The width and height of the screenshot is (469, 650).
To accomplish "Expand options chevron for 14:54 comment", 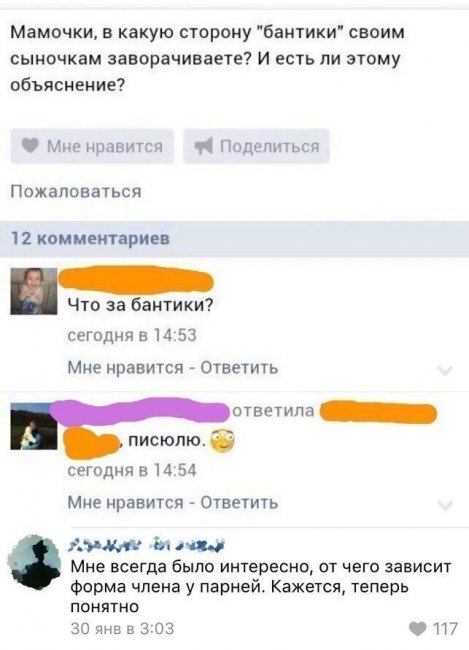I will (x=445, y=505).
